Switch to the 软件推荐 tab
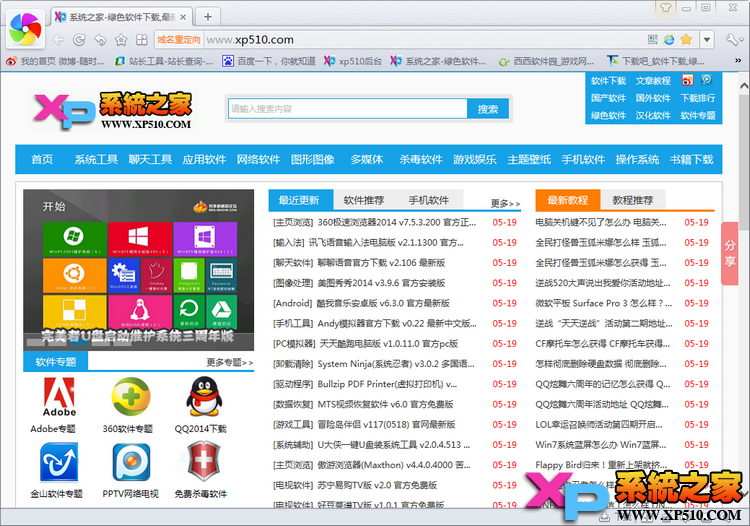The image size is (750, 526). (x=364, y=200)
